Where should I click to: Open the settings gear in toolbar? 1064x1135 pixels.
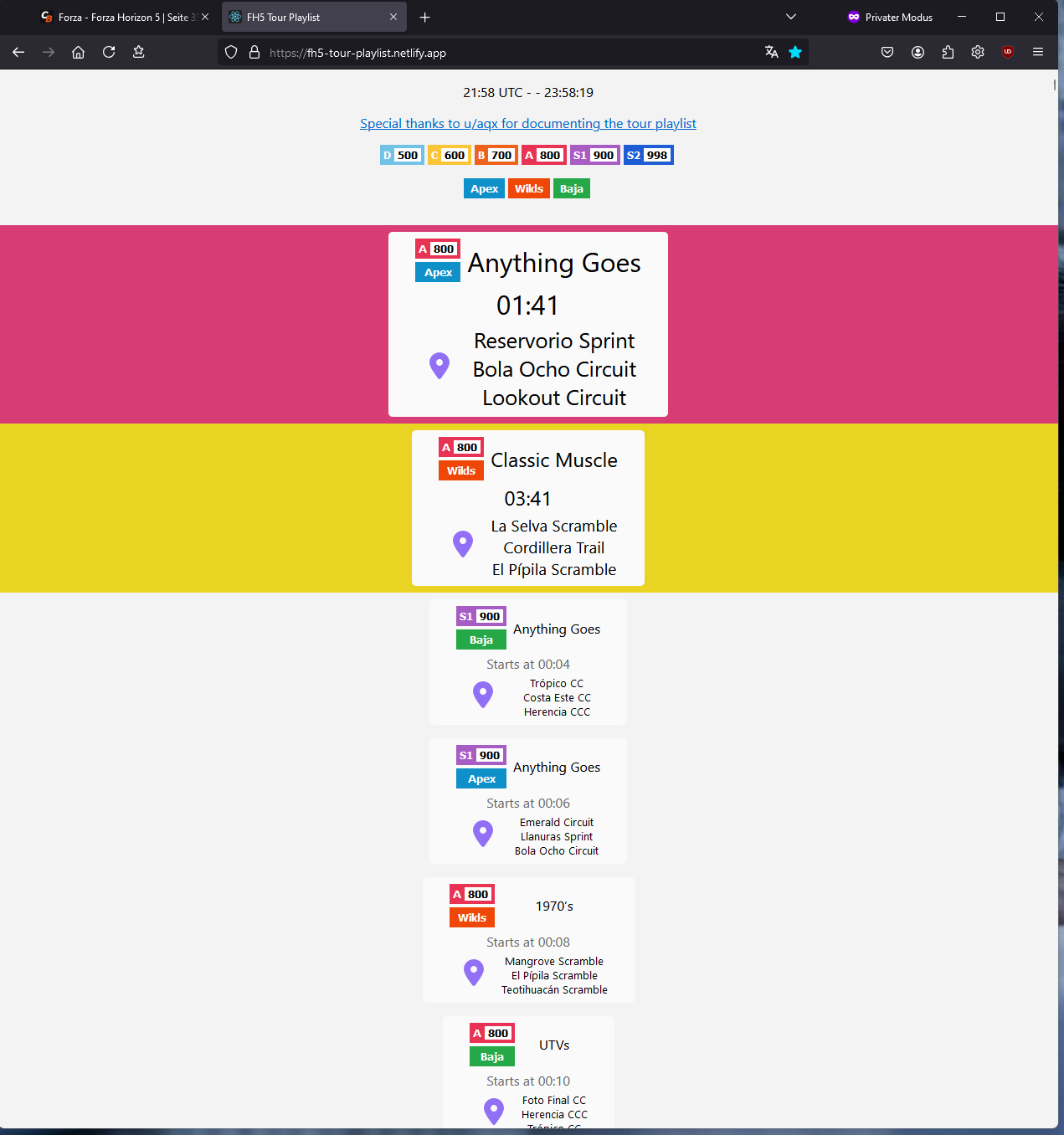click(978, 52)
